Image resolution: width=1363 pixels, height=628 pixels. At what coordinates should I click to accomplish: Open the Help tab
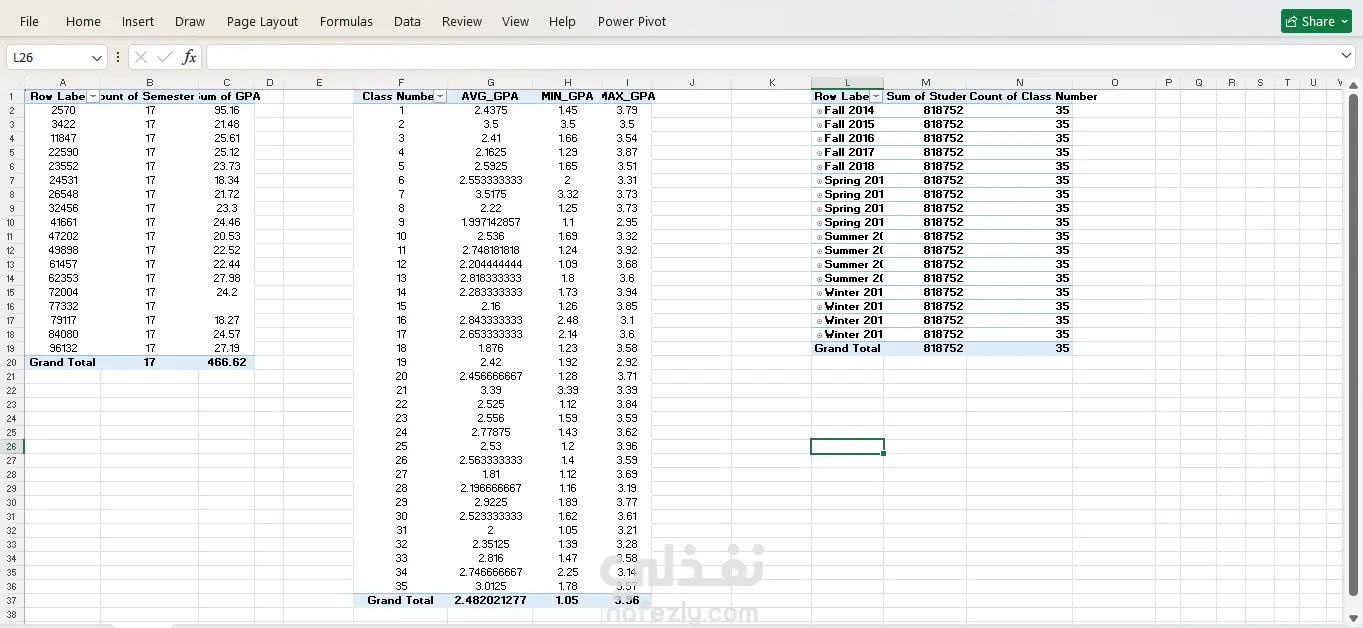tap(562, 21)
